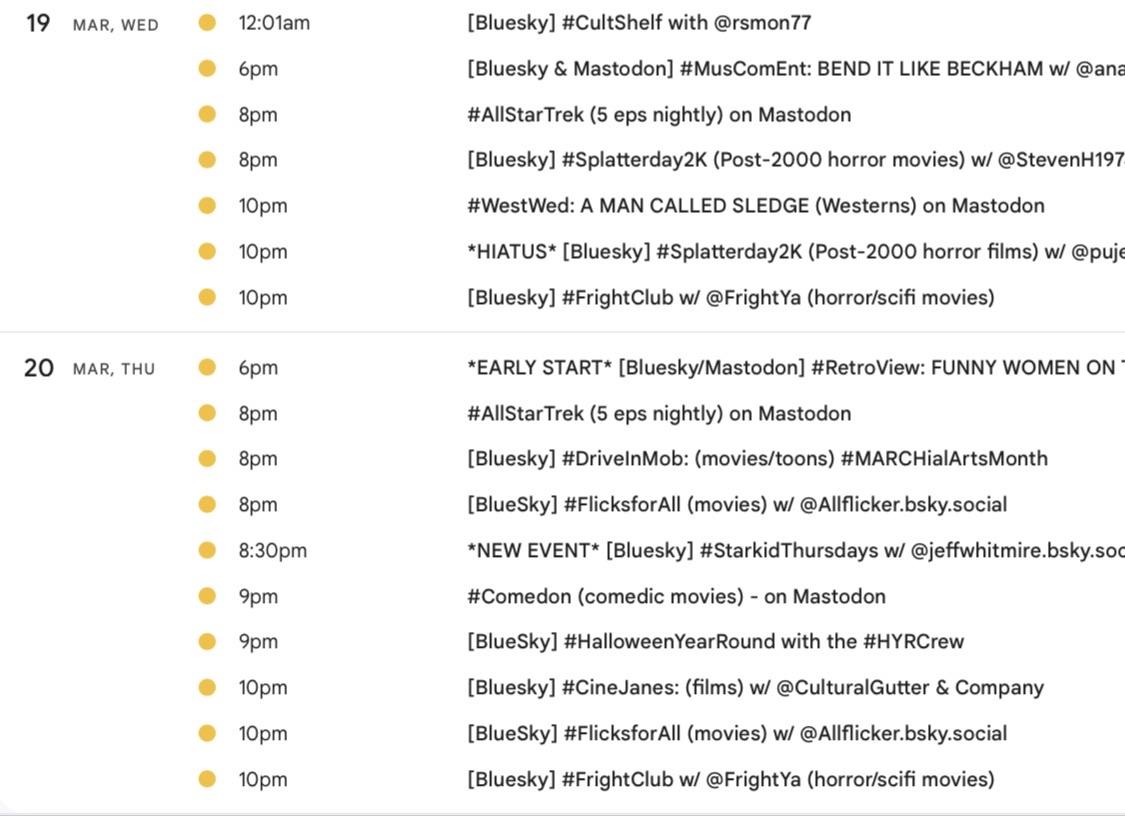Open the #MusComEnt BEND IT LIKE BECKHAM event
The height and width of the screenshot is (816, 1125).
pyautogui.click(x=796, y=69)
